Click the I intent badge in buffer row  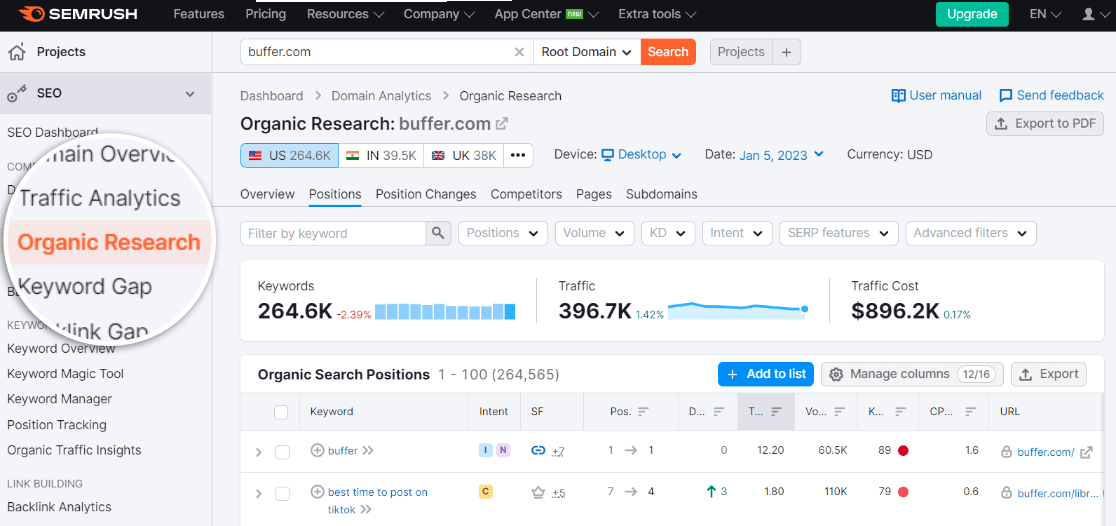pos(486,451)
